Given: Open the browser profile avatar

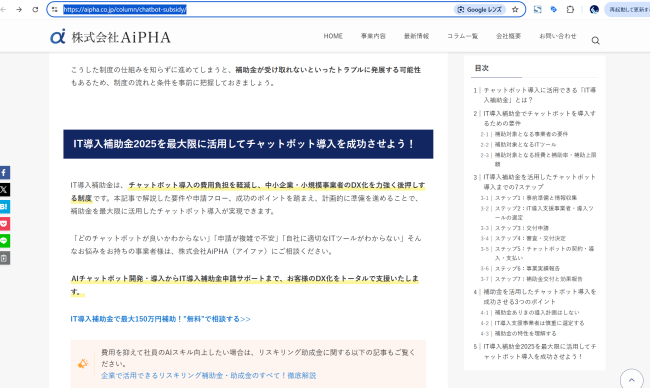Looking at the screenshot, I should click(x=594, y=10).
